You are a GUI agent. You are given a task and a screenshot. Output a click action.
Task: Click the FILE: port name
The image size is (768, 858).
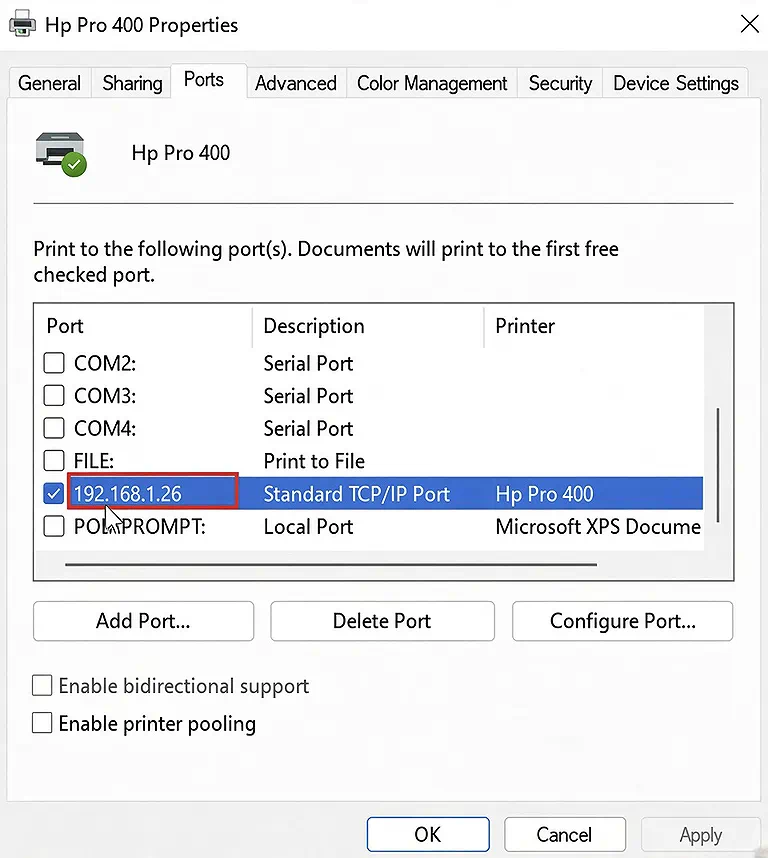coord(94,461)
